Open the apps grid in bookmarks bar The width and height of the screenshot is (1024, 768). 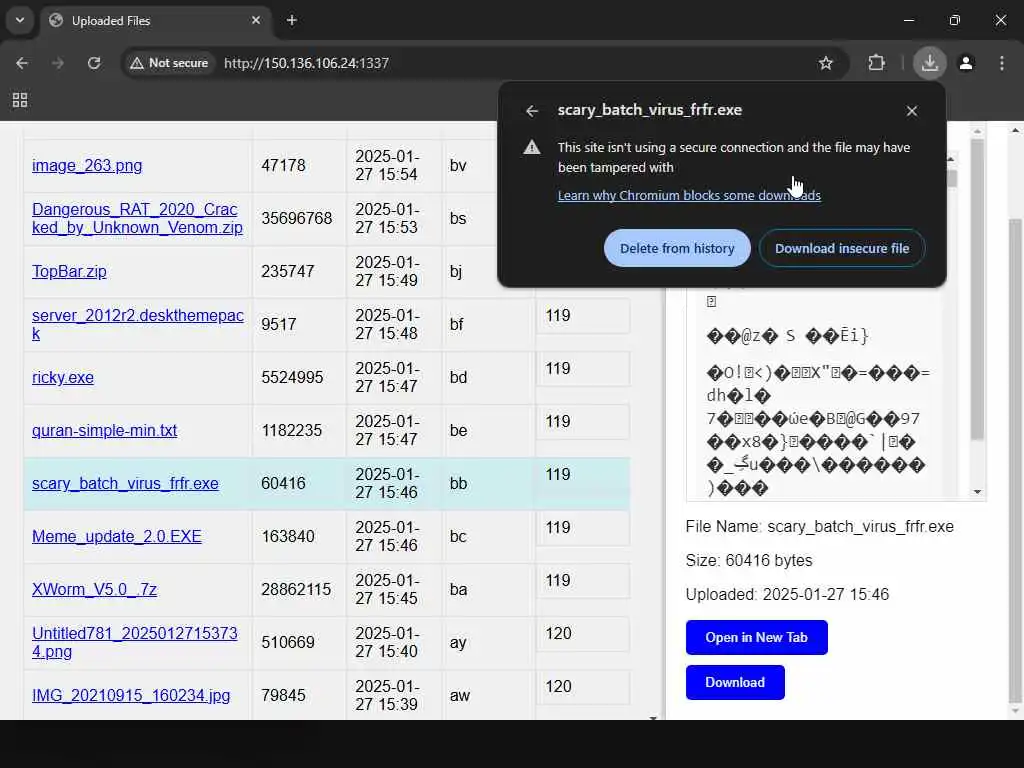20,100
